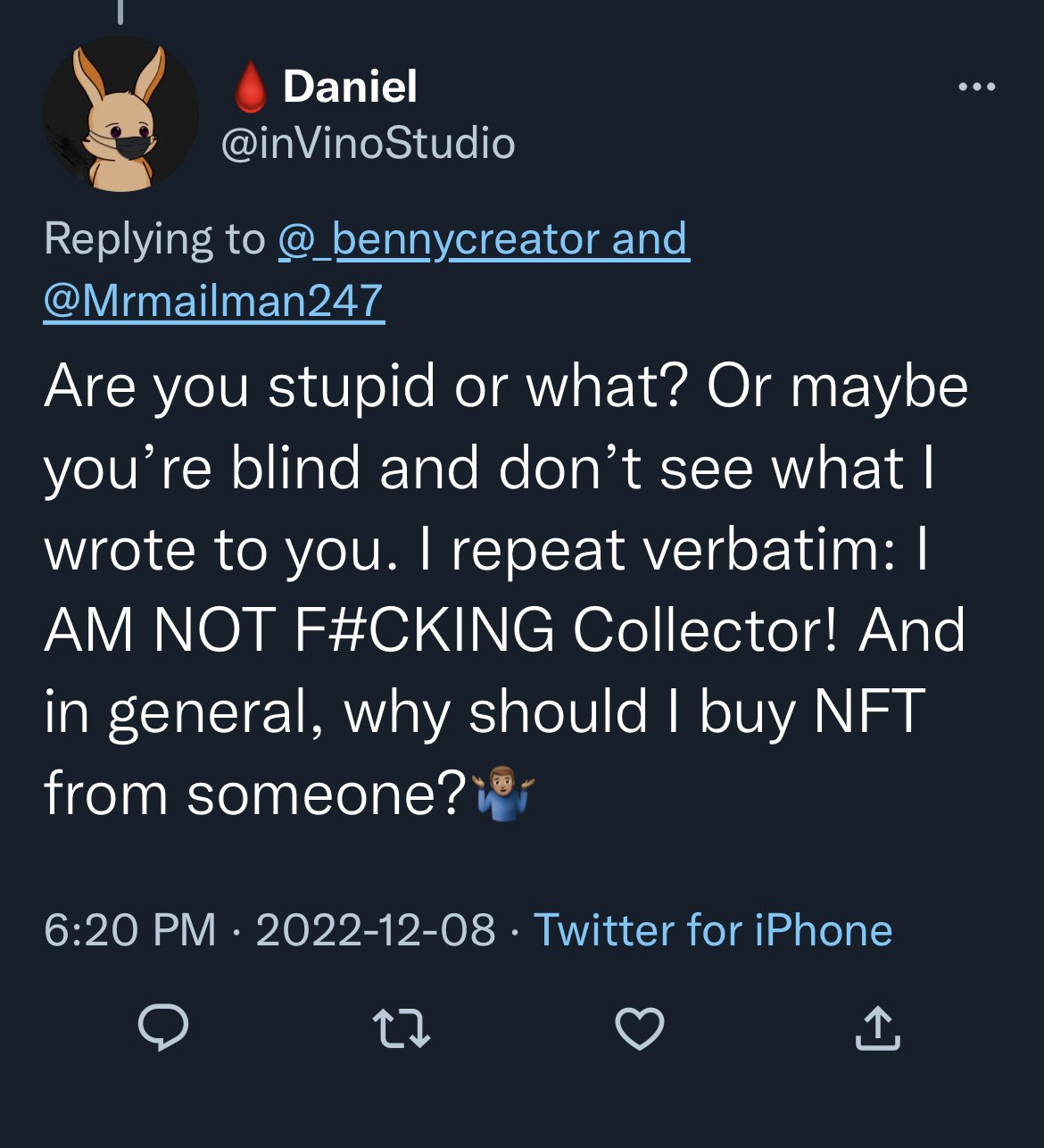The image size is (1044, 1148).
Task: Like the tweet with the heart icon
Action: tap(640, 1027)
